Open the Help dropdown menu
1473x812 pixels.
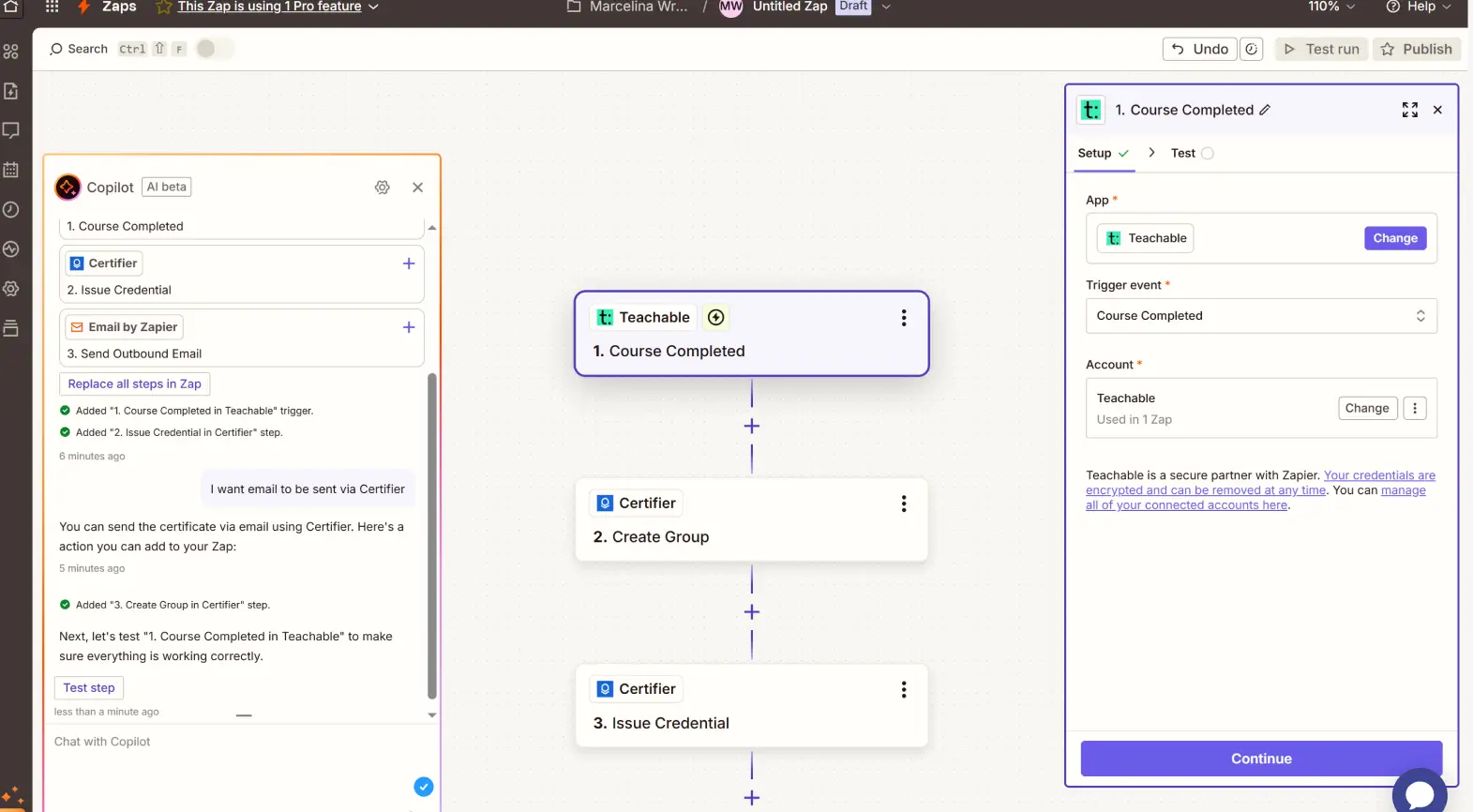coord(1420,7)
